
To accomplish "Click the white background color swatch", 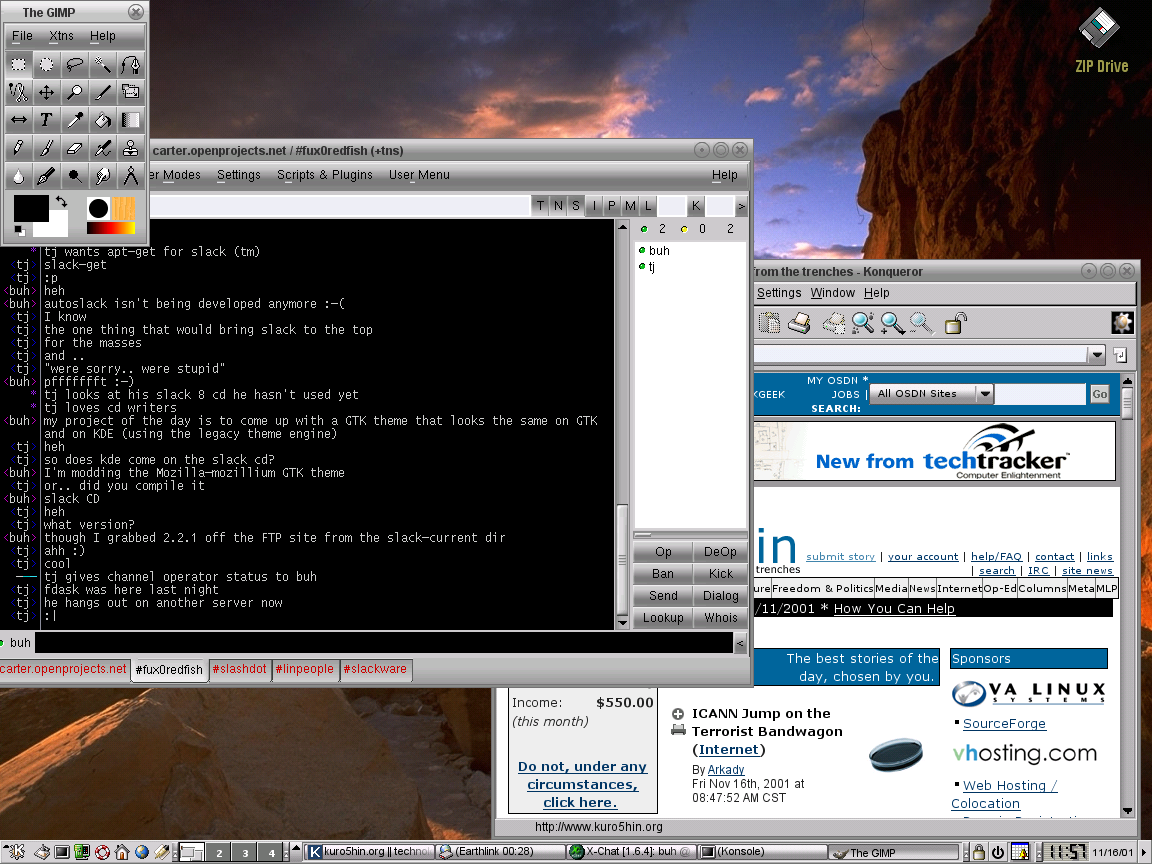I will point(57,228).
